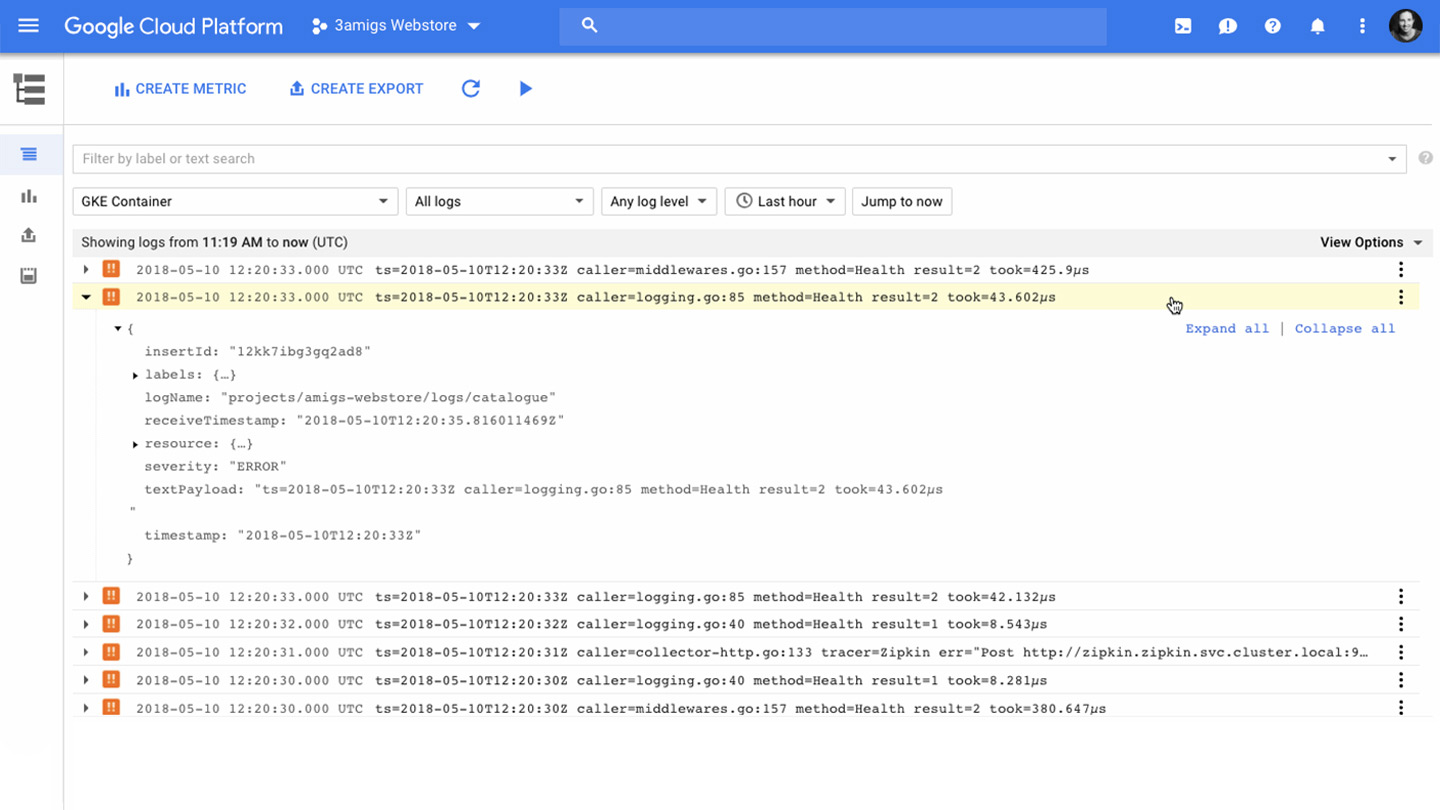Activate Cloud Shell icon
Viewport: 1440px width, 810px height.
(1183, 26)
